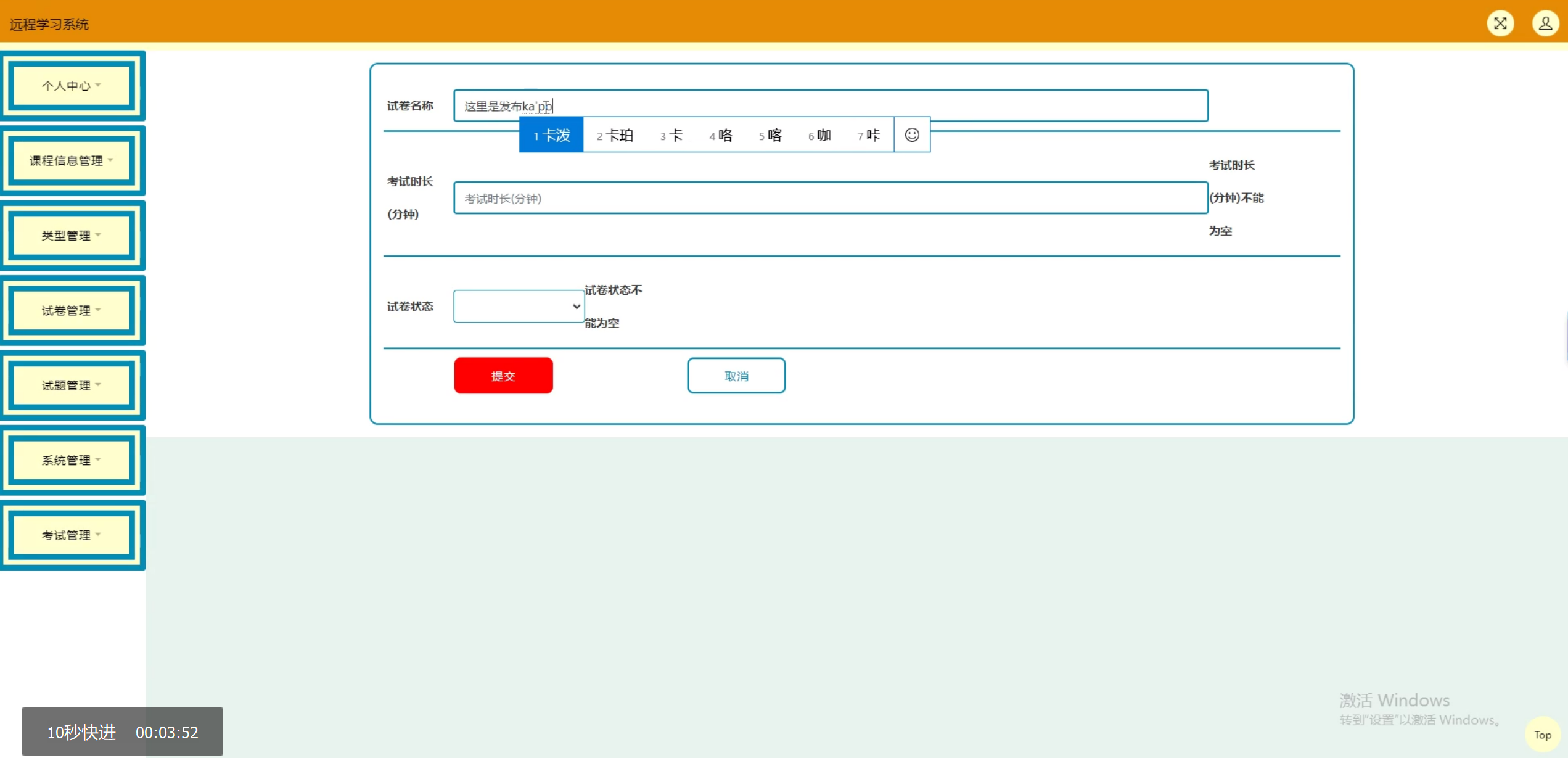Open the 类型管理 dropdown menu
The width and height of the screenshot is (1568, 758).
72,236
